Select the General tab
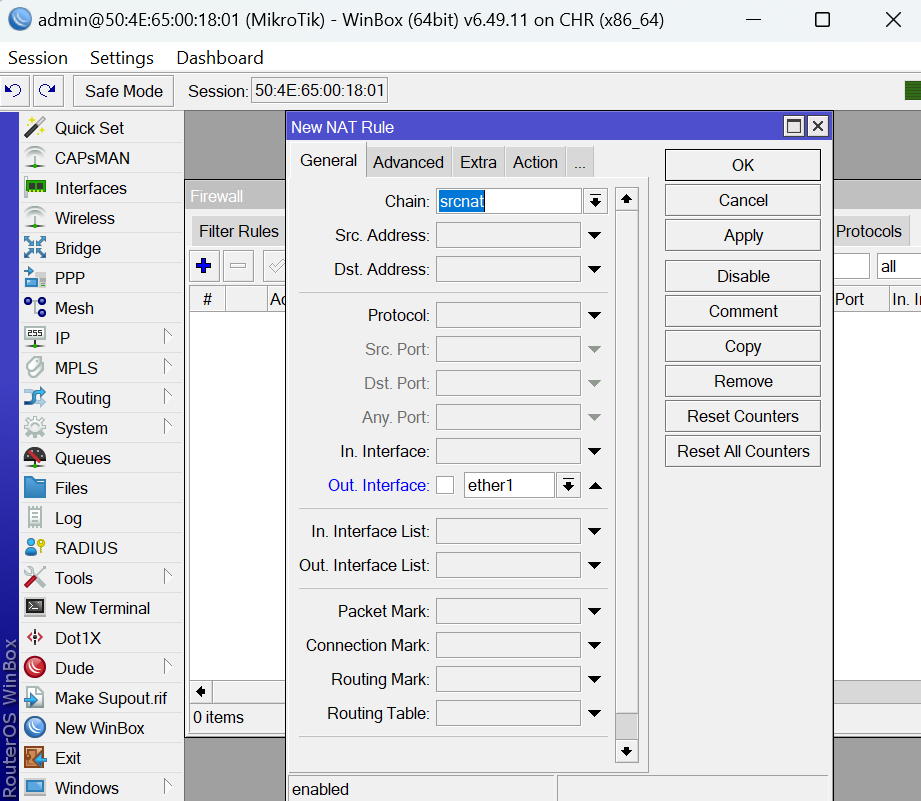The width and height of the screenshot is (921, 801). point(328,161)
